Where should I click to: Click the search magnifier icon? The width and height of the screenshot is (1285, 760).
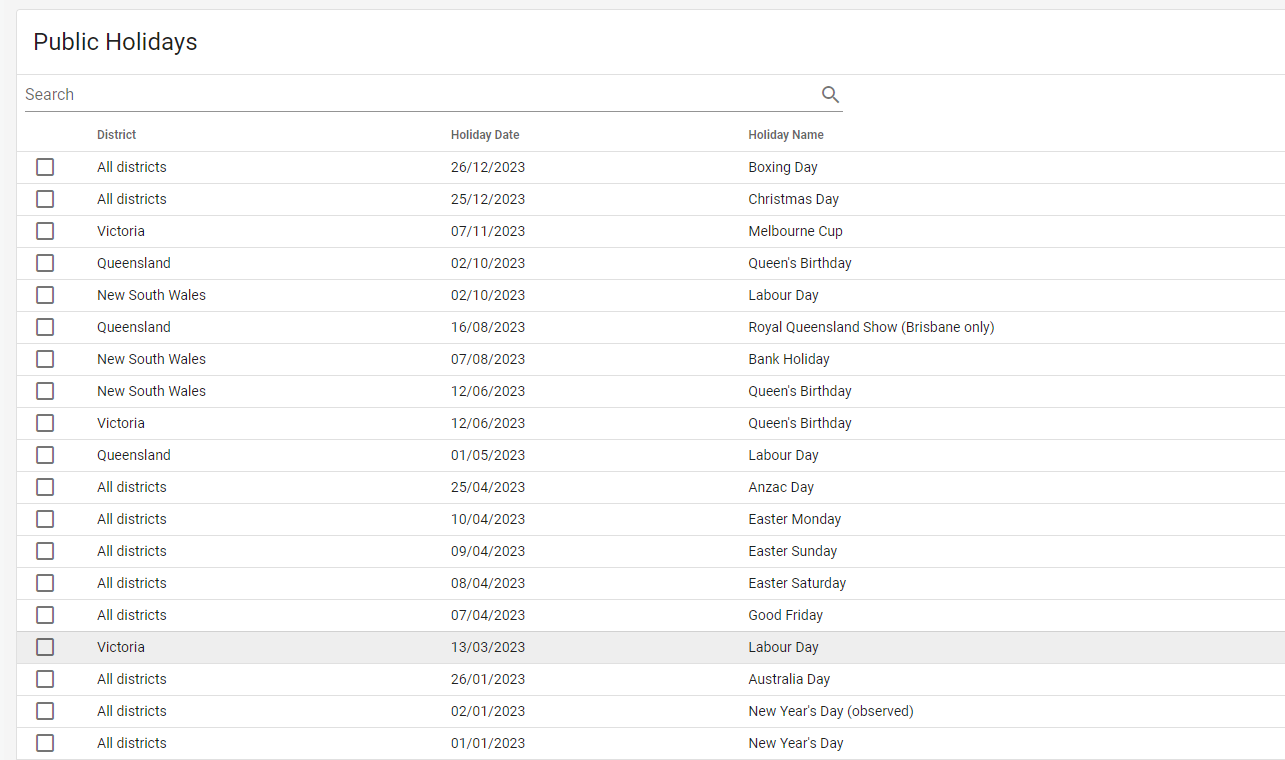click(x=830, y=95)
